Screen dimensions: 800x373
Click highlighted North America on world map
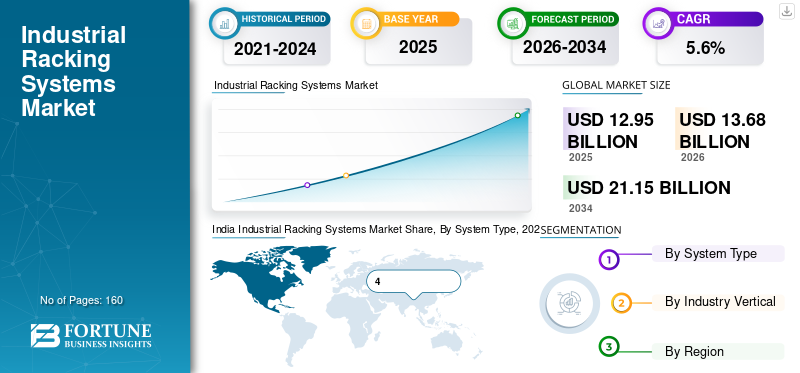click(x=265, y=278)
